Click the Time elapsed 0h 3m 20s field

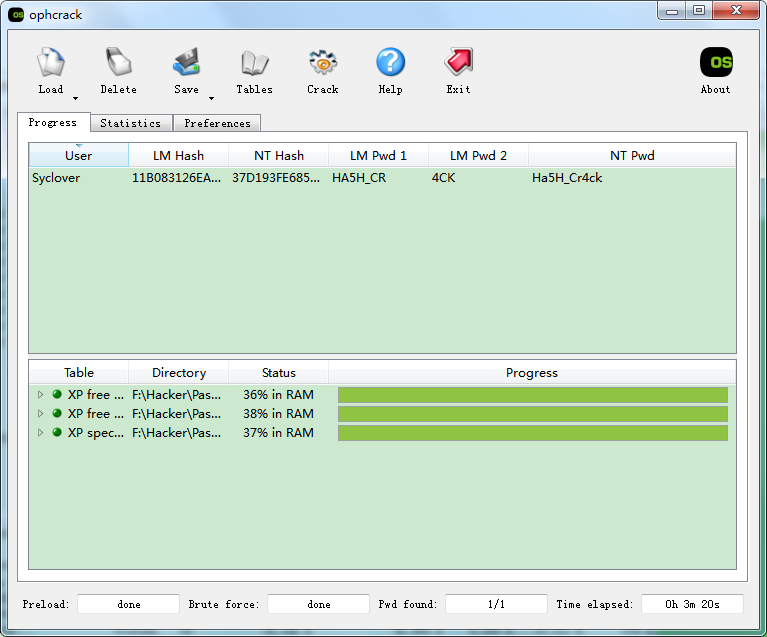click(x=692, y=604)
